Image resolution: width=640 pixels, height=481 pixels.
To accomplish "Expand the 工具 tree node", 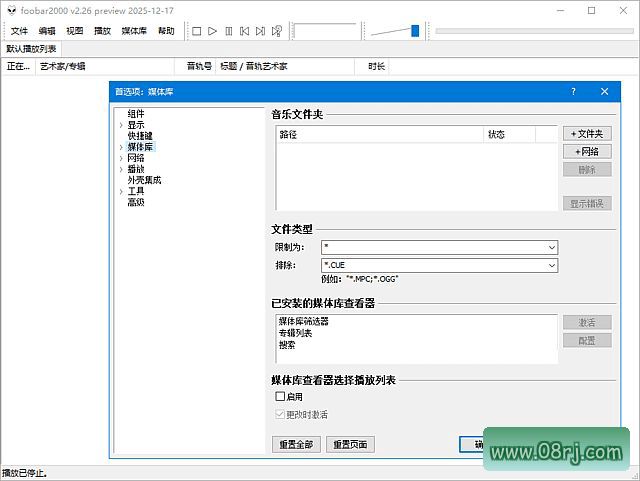I will point(121,191).
